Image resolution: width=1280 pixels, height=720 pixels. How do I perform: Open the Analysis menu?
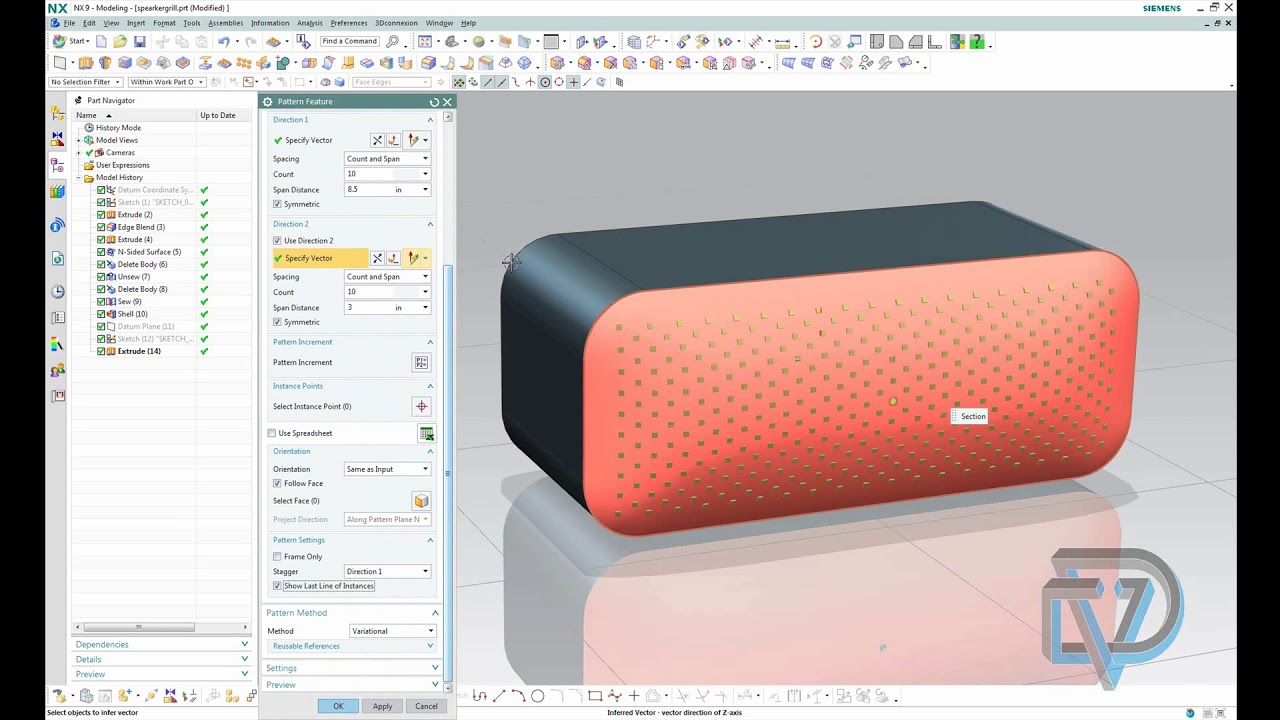pos(310,22)
